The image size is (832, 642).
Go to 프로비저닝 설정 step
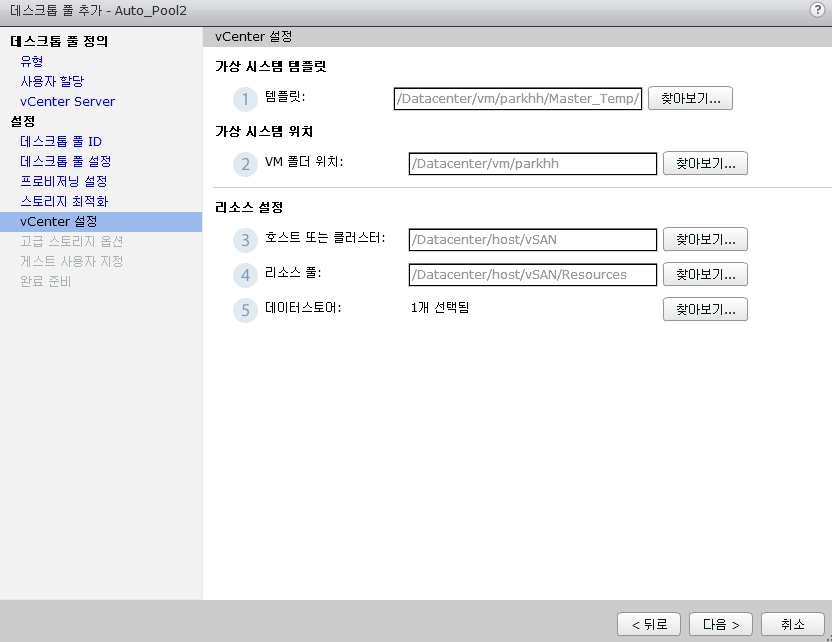[64, 181]
